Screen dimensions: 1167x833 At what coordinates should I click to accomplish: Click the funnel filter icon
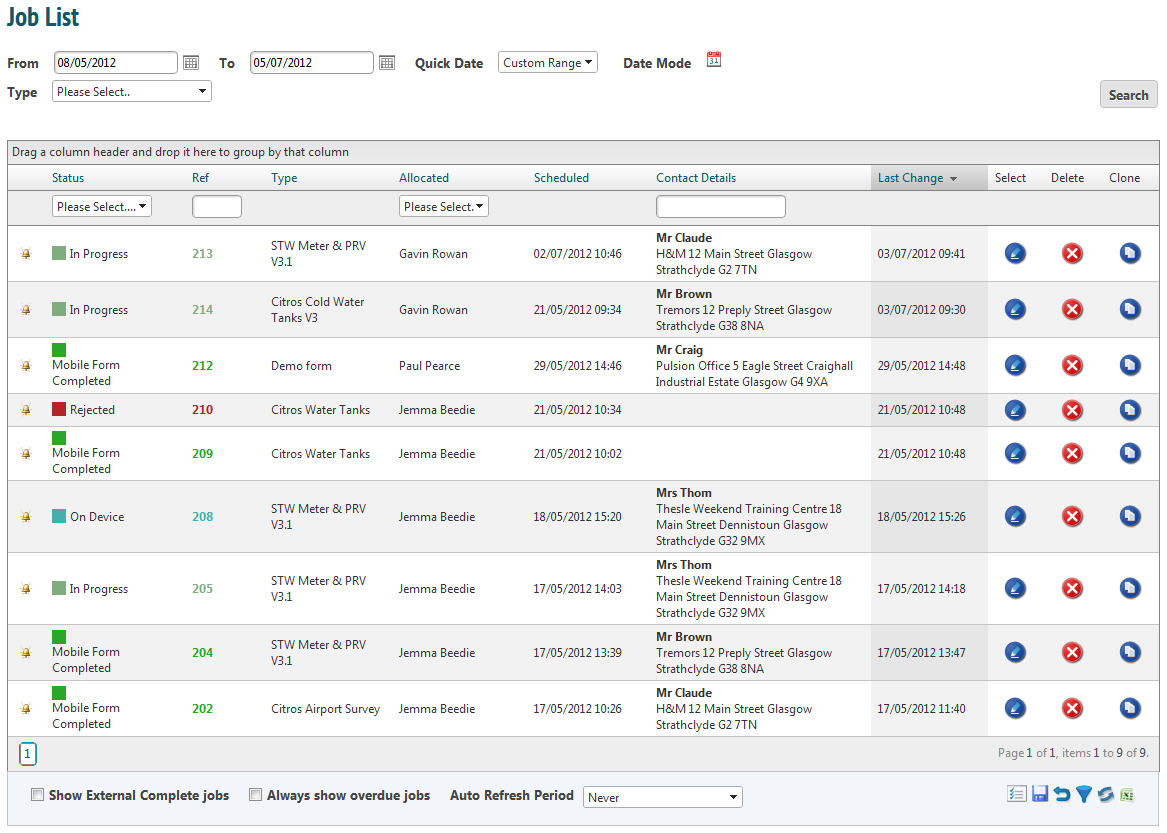(x=1084, y=794)
